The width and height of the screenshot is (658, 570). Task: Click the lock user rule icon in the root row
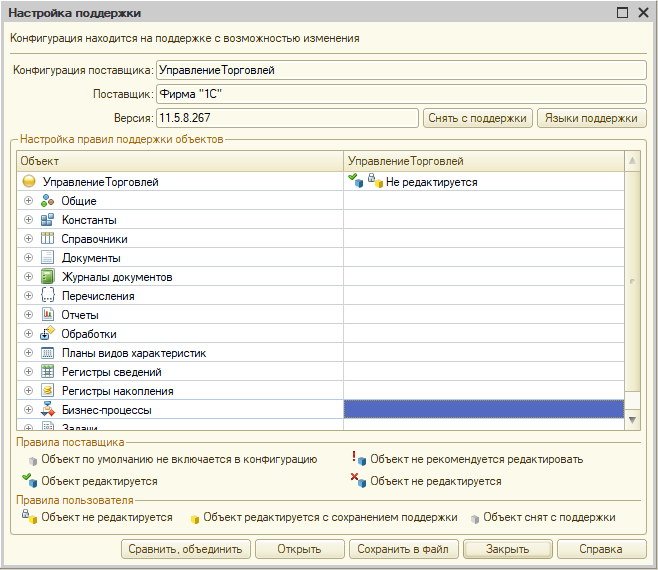(375, 180)
